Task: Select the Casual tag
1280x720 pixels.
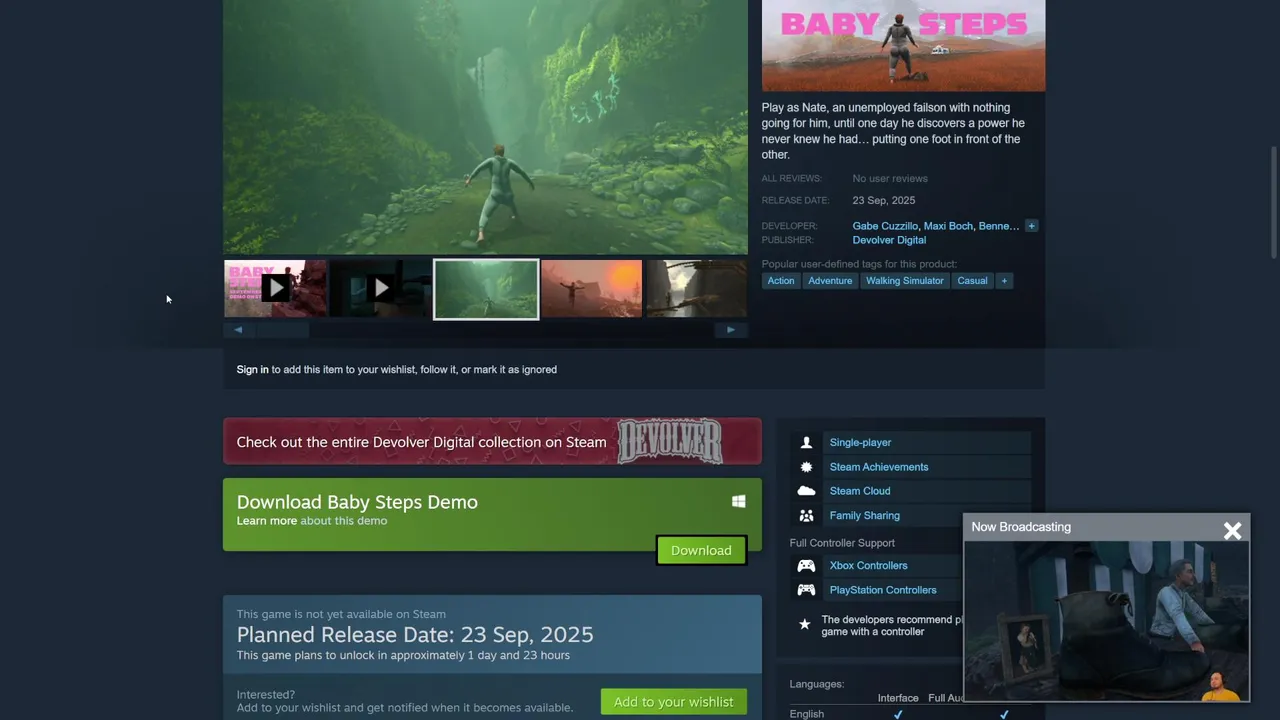Action: pyautogui.click(x=972, y=281)
